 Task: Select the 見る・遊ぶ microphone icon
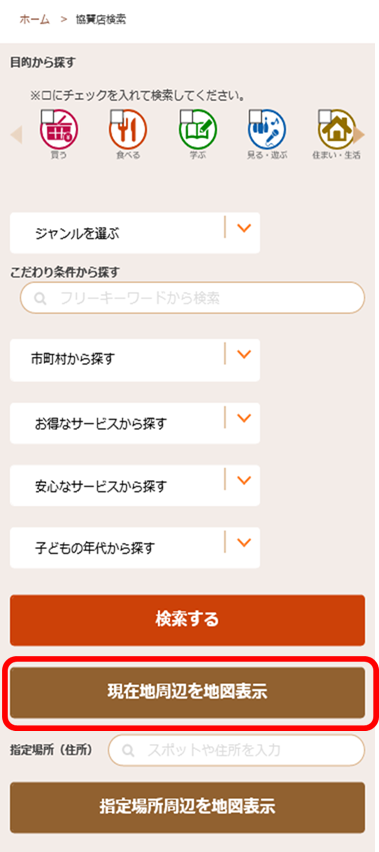267,130
